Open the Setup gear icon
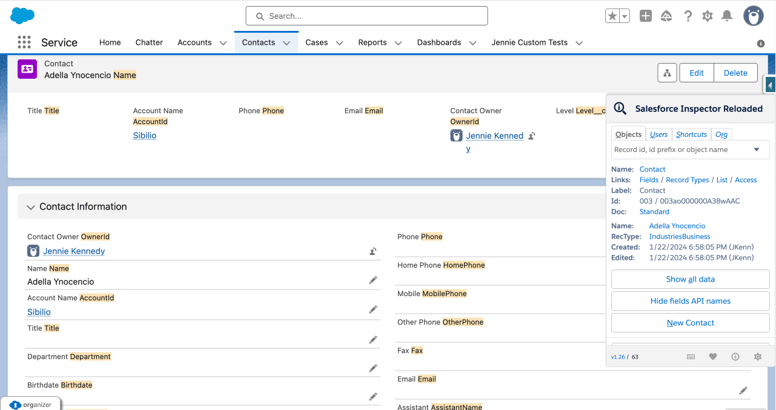The image size is (776, 410). pyautogui.click(x=707, y=16)
